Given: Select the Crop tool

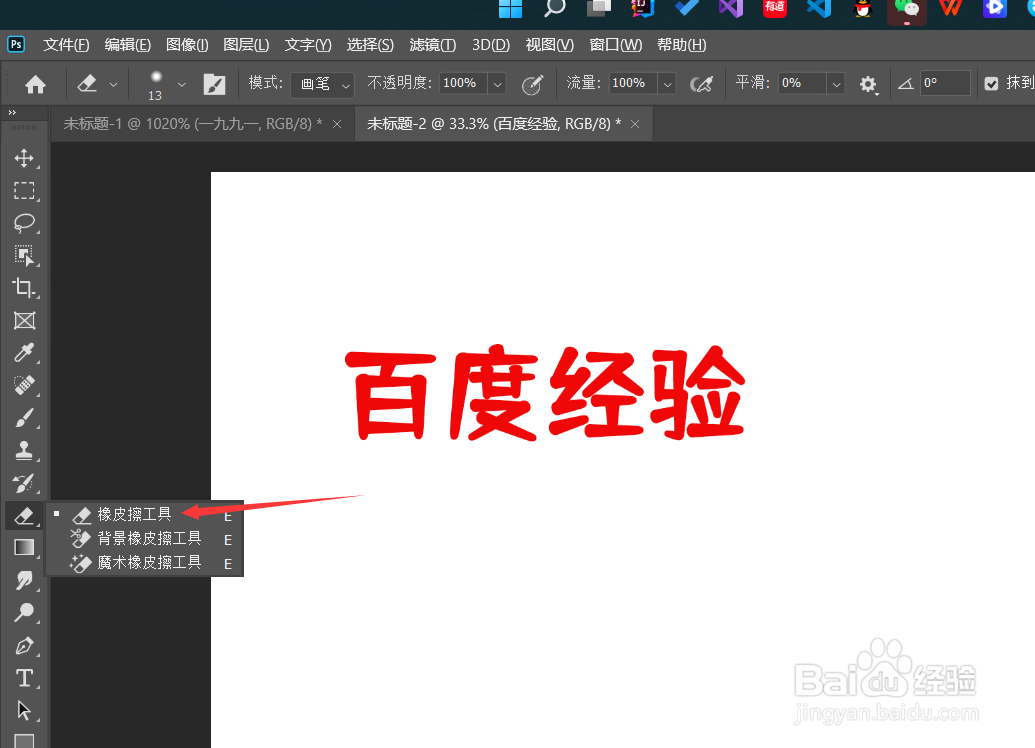Looking at the screenshot, I should pyautogui.click(x=25, y=288).
